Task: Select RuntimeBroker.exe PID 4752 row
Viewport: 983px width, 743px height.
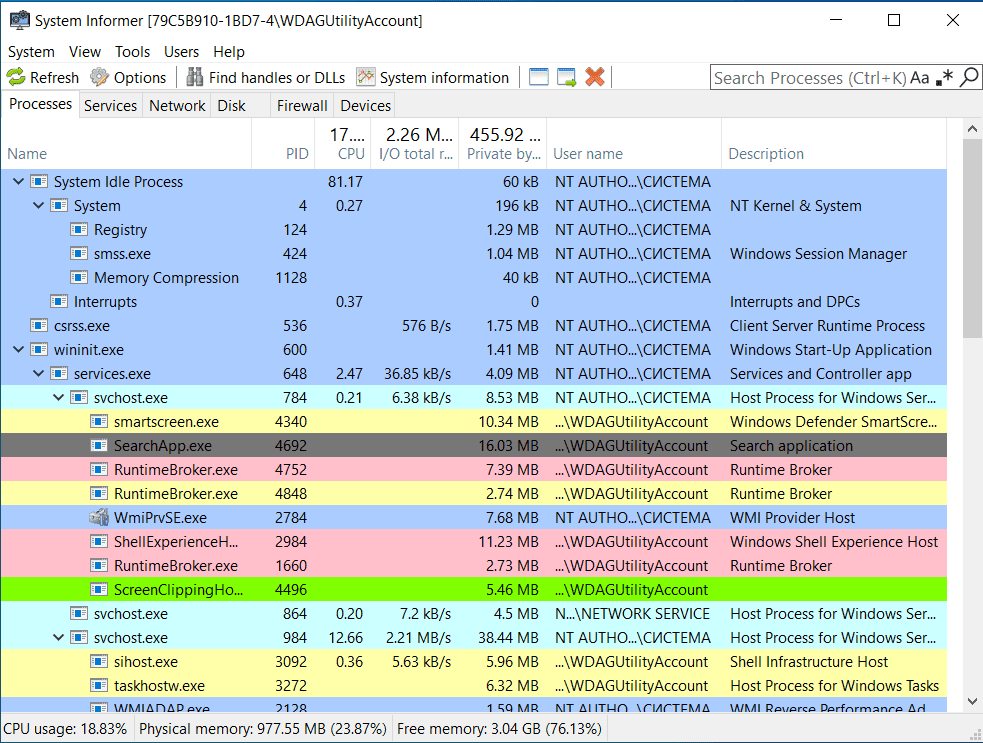Action: [x=474, y=470]
